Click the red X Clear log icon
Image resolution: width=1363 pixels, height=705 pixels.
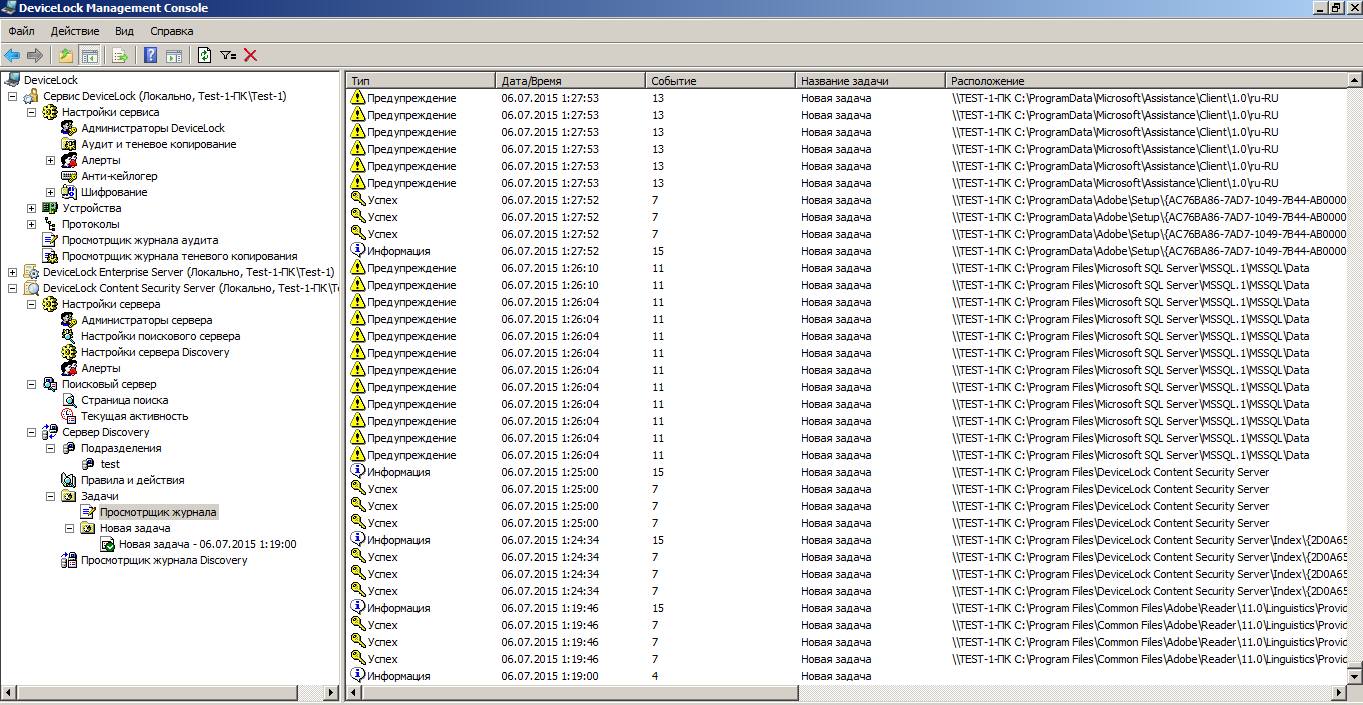tap(251, 56)
